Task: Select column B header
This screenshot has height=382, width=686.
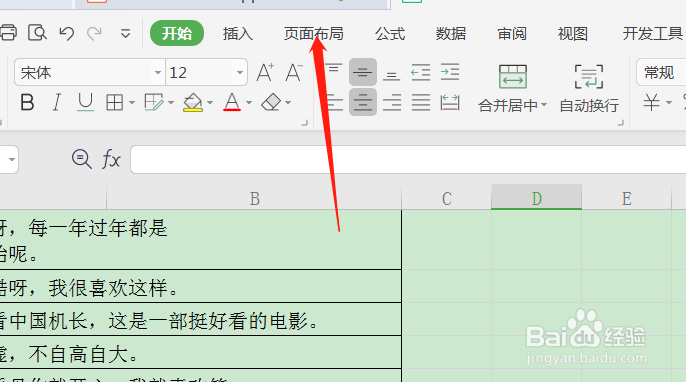Action: click(x=254, y=198)
